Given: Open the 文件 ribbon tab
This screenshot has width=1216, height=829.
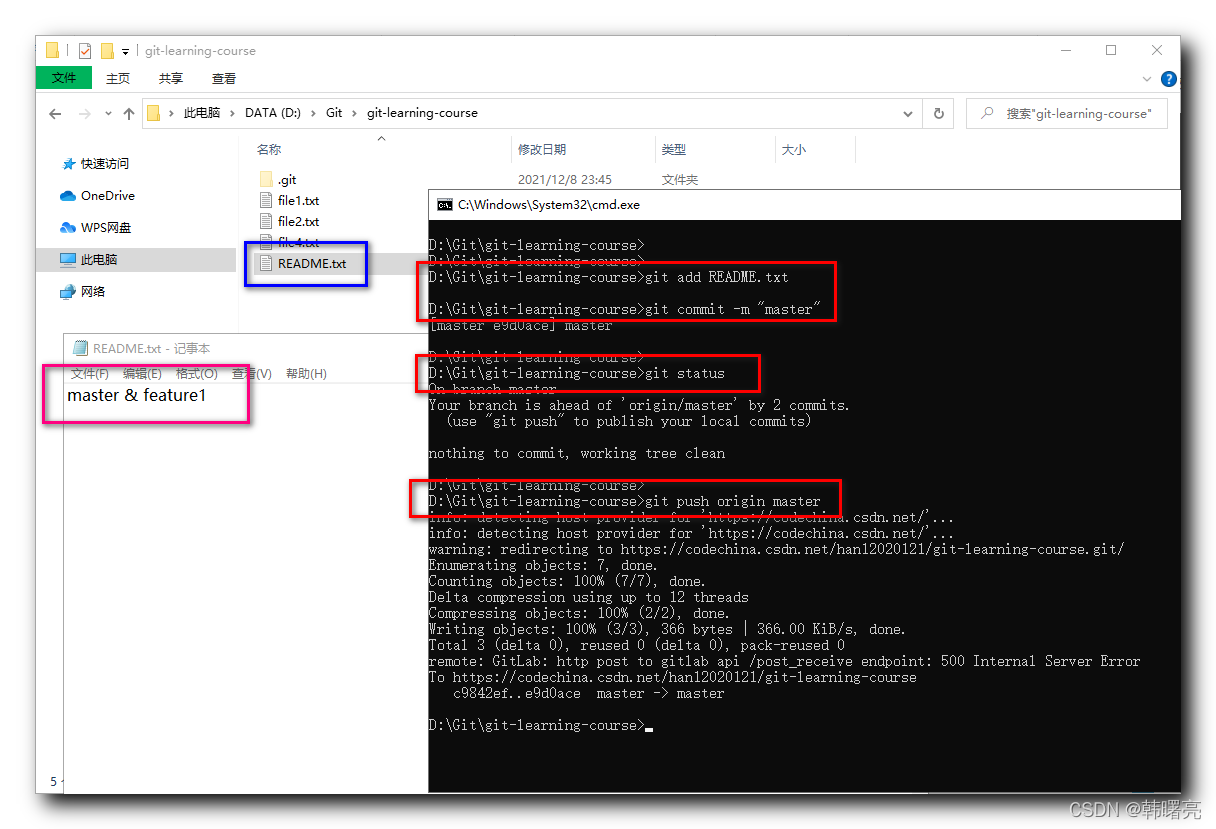Looking at the screenshot, I should [x=64, y=78].
